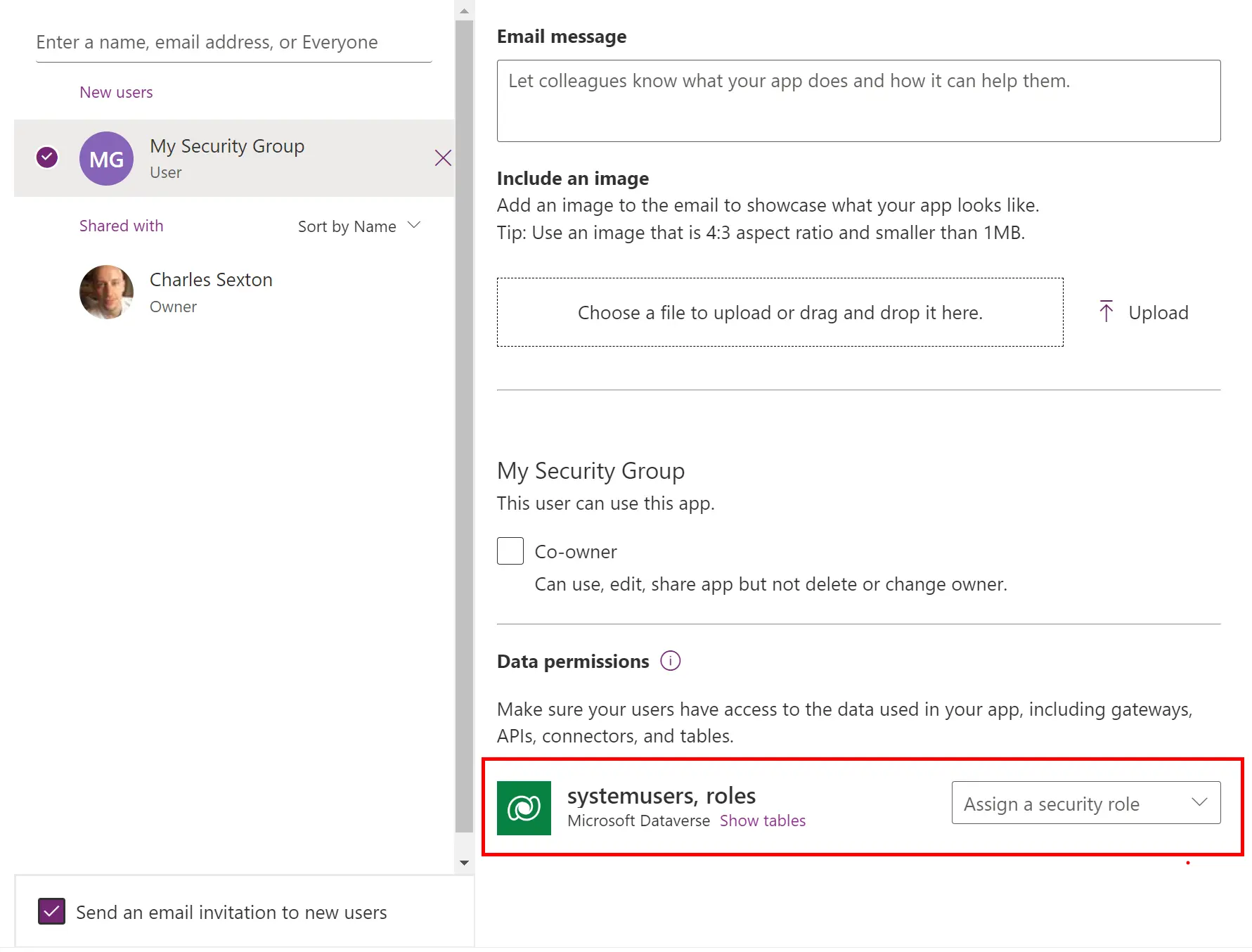Screen dimensions: 1252x952
Task: Click Charles Sexton's profile photo
Action: 106,292
